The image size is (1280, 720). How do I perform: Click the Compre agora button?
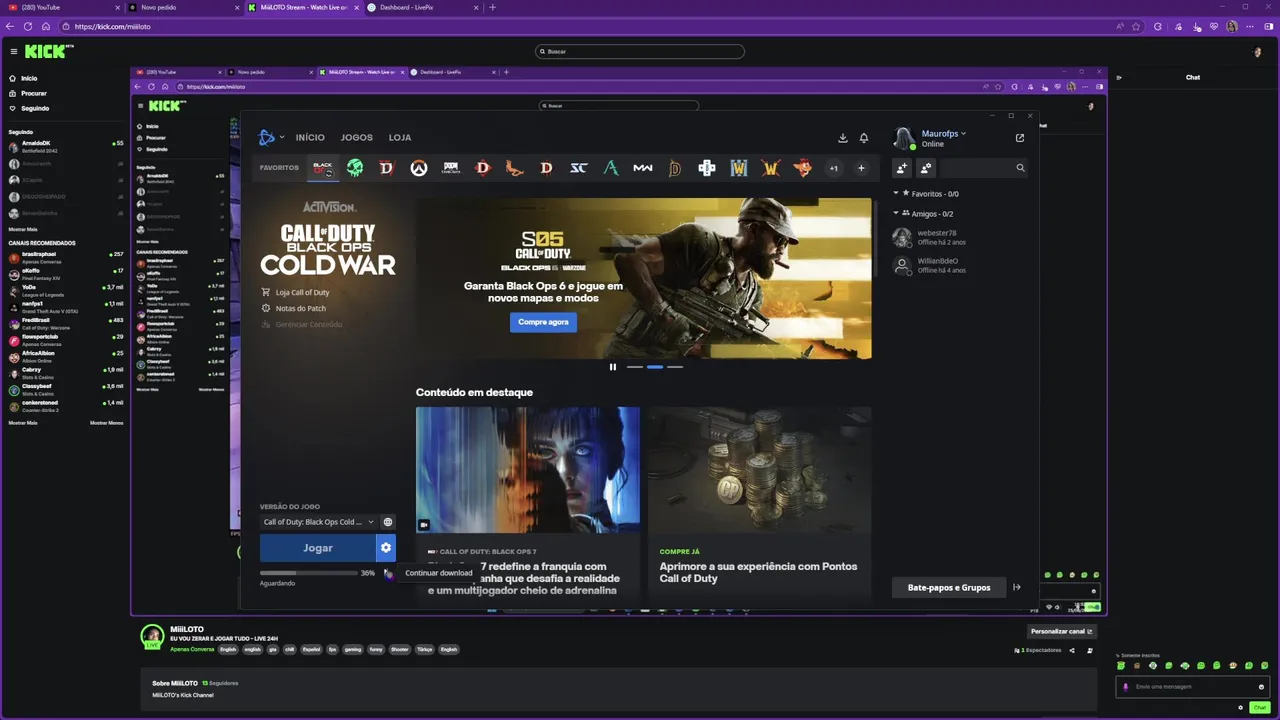[x=543, y=322]
